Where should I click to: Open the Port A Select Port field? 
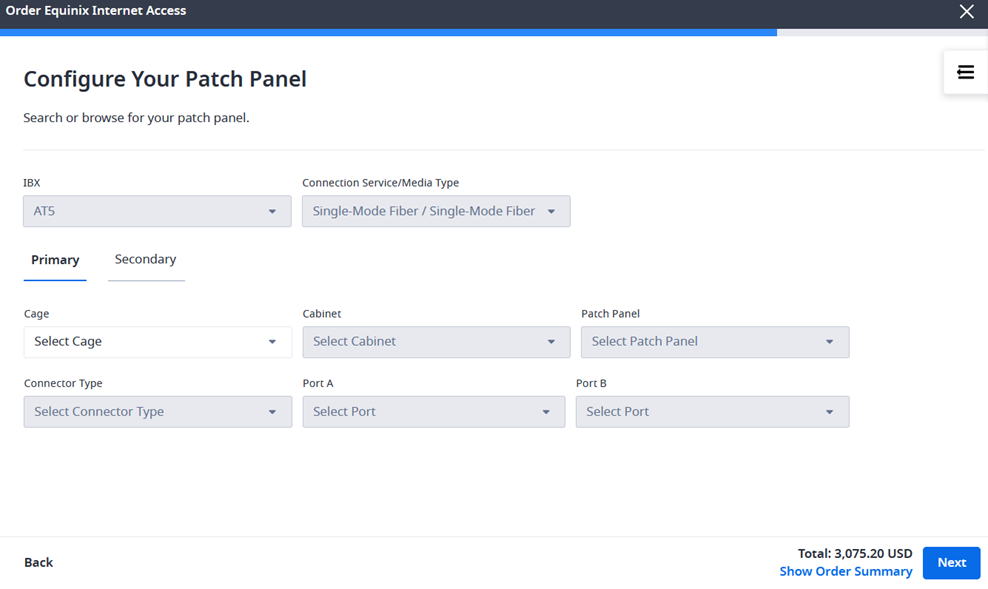[x=434, y=412]
